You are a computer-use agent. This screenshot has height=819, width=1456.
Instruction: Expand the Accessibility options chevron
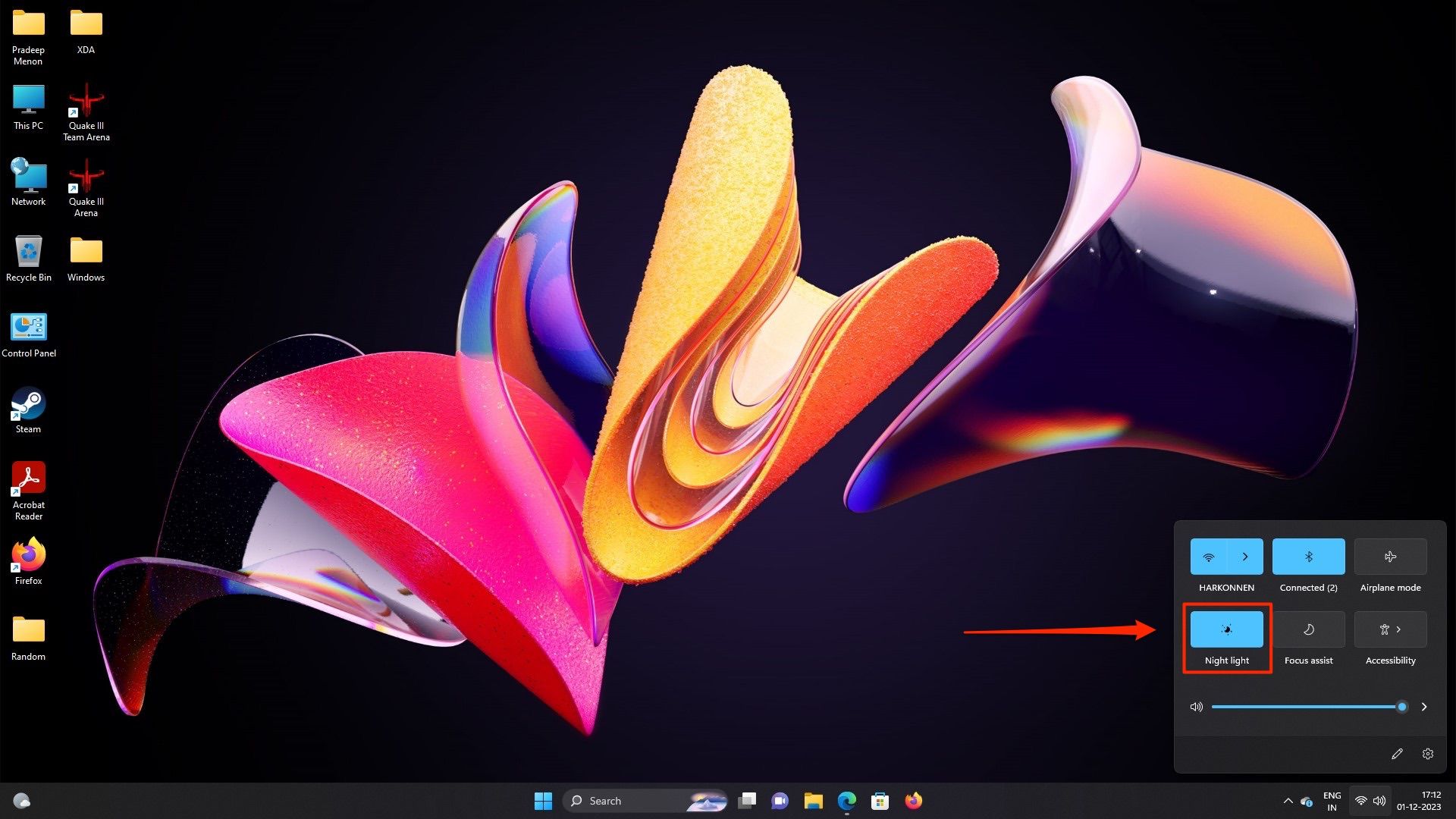1399,629
